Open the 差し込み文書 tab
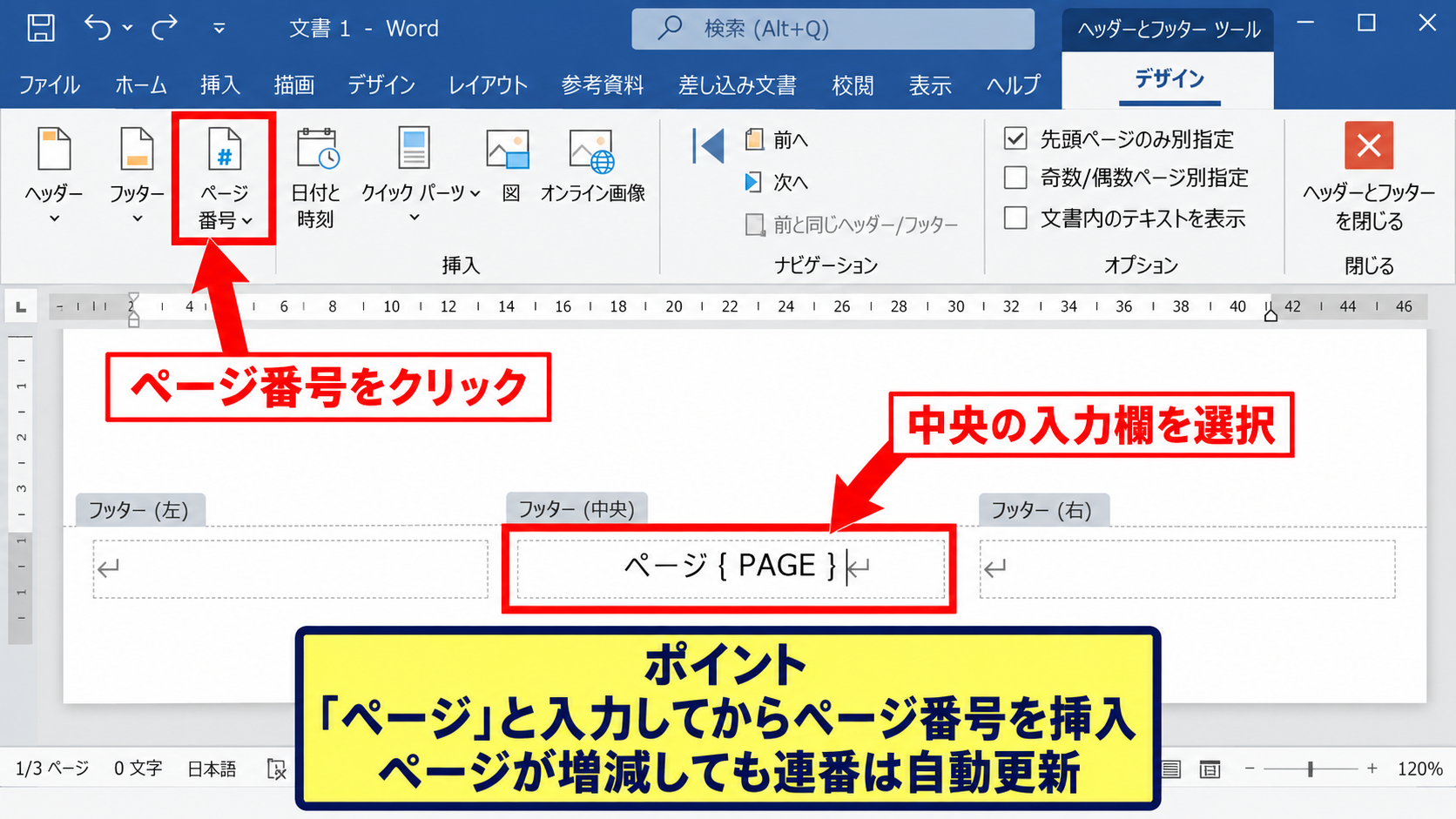The image size is (1456, 819). pyautogui.click(x=737, y=84)
